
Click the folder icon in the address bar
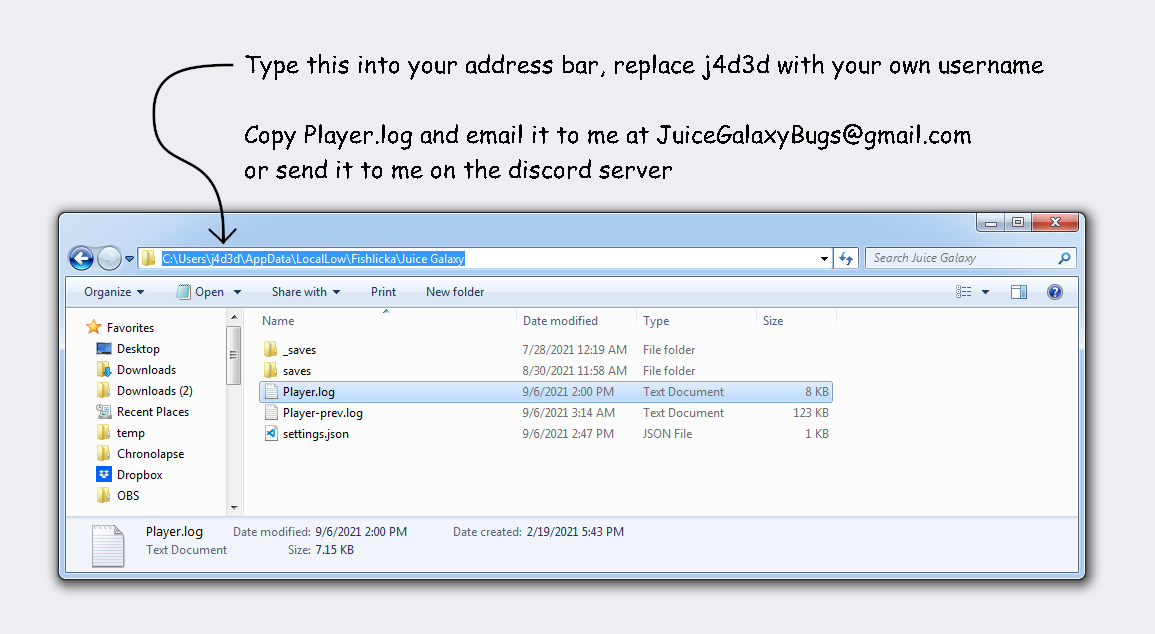[x=149, y=258]
